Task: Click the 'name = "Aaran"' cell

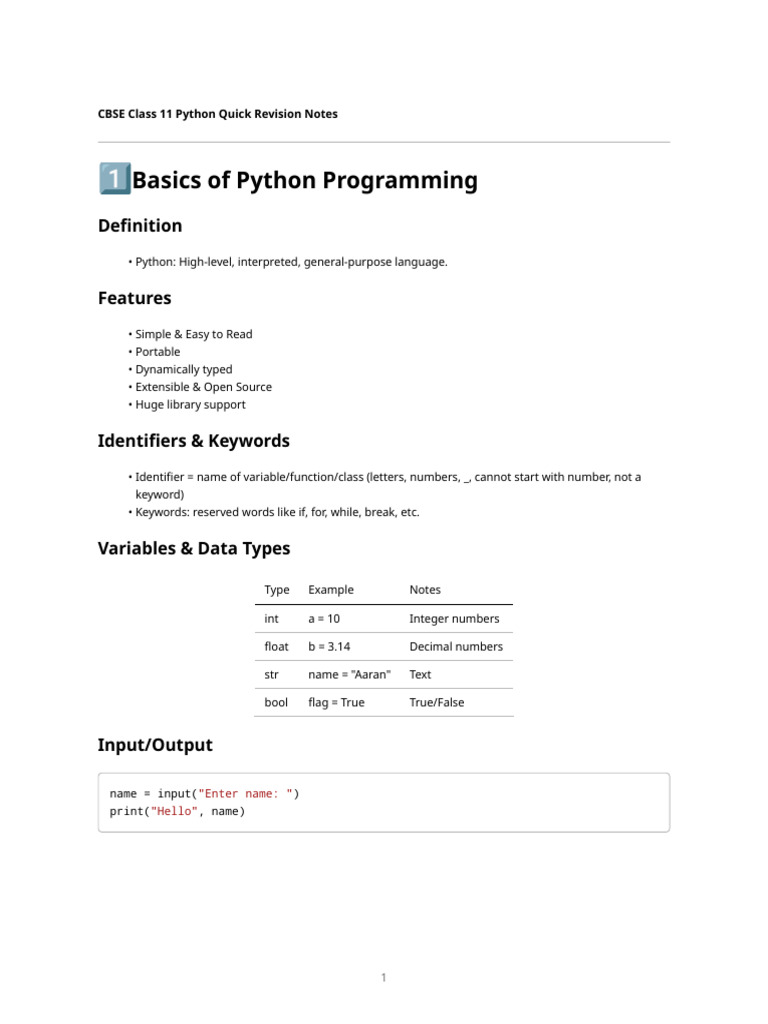Action: [349, 675]
